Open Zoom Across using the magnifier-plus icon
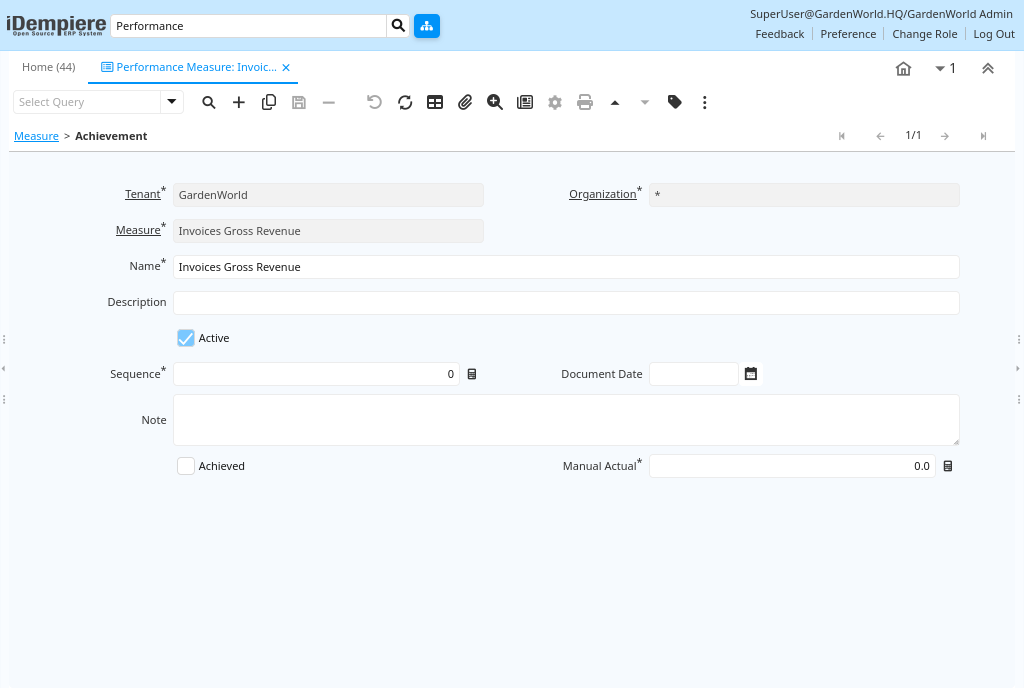Viewport: 1024px width, 688px height. click(x=495, y=102)
